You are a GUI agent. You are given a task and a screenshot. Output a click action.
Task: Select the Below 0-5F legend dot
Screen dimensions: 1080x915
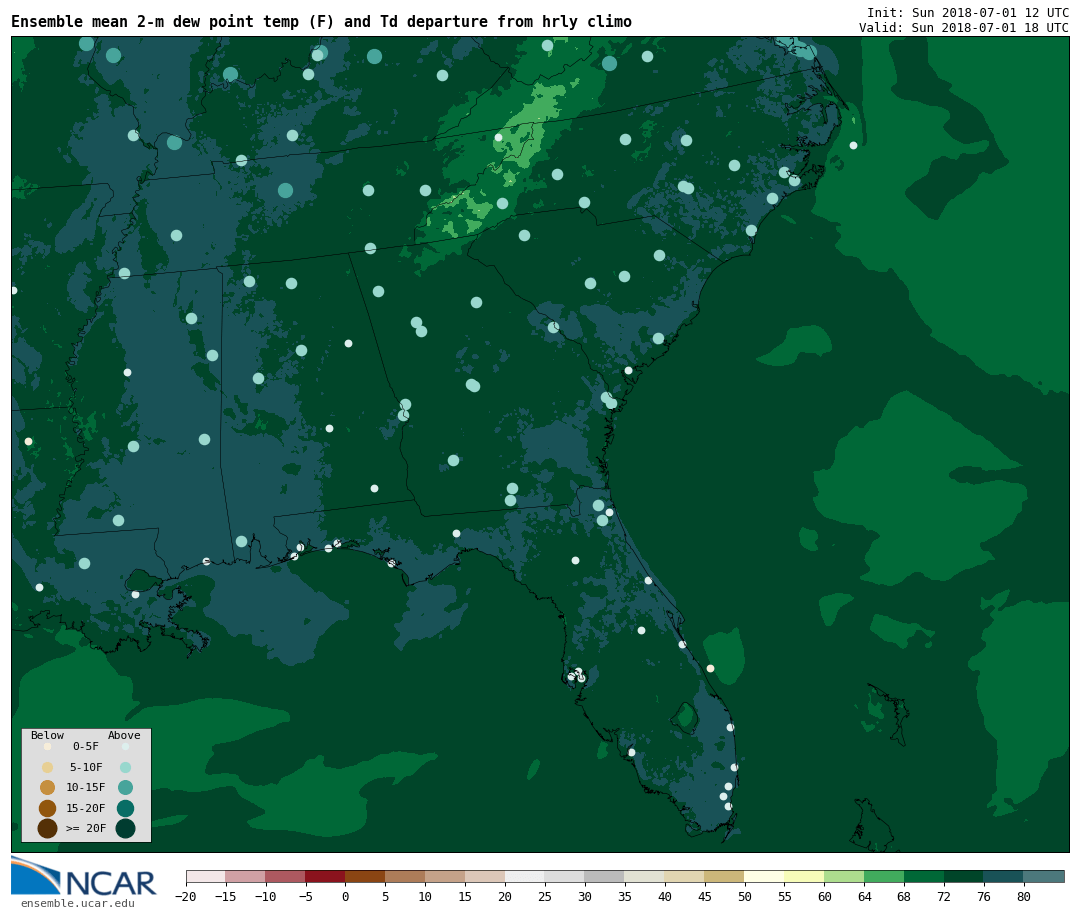(x=48, y=746)
